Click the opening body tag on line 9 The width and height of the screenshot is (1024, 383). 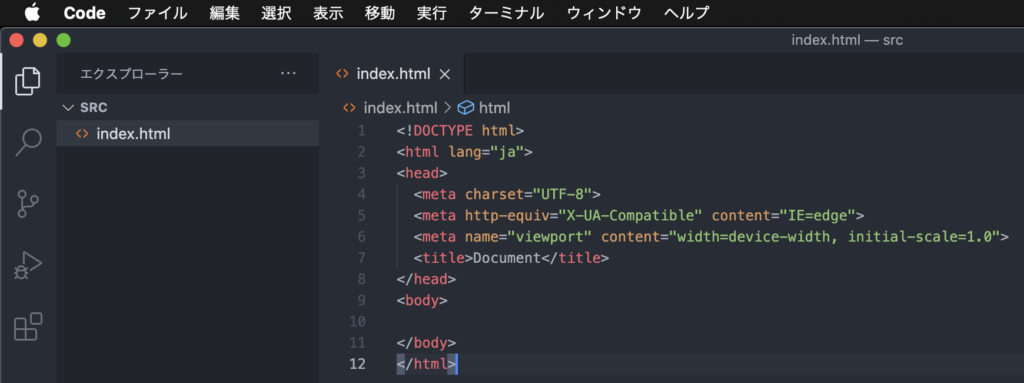(422, 301)
